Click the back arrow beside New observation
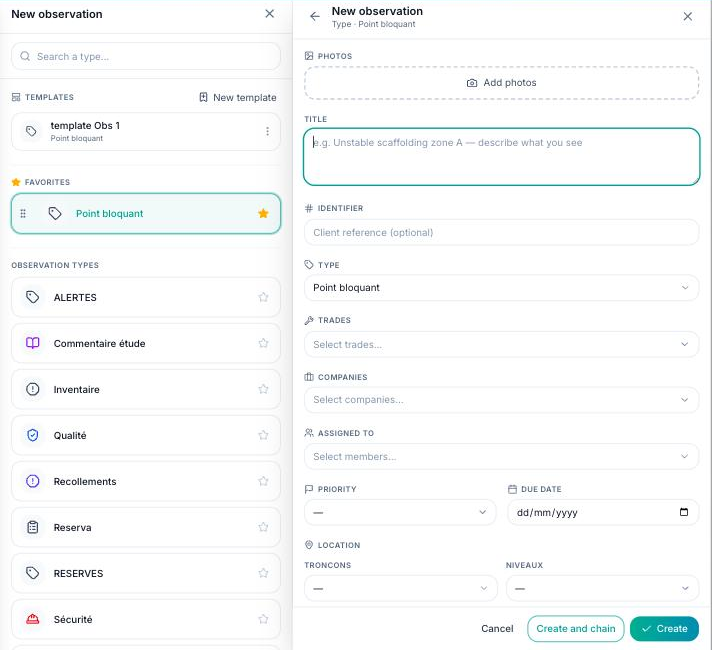712x650 pixels. 315,16
